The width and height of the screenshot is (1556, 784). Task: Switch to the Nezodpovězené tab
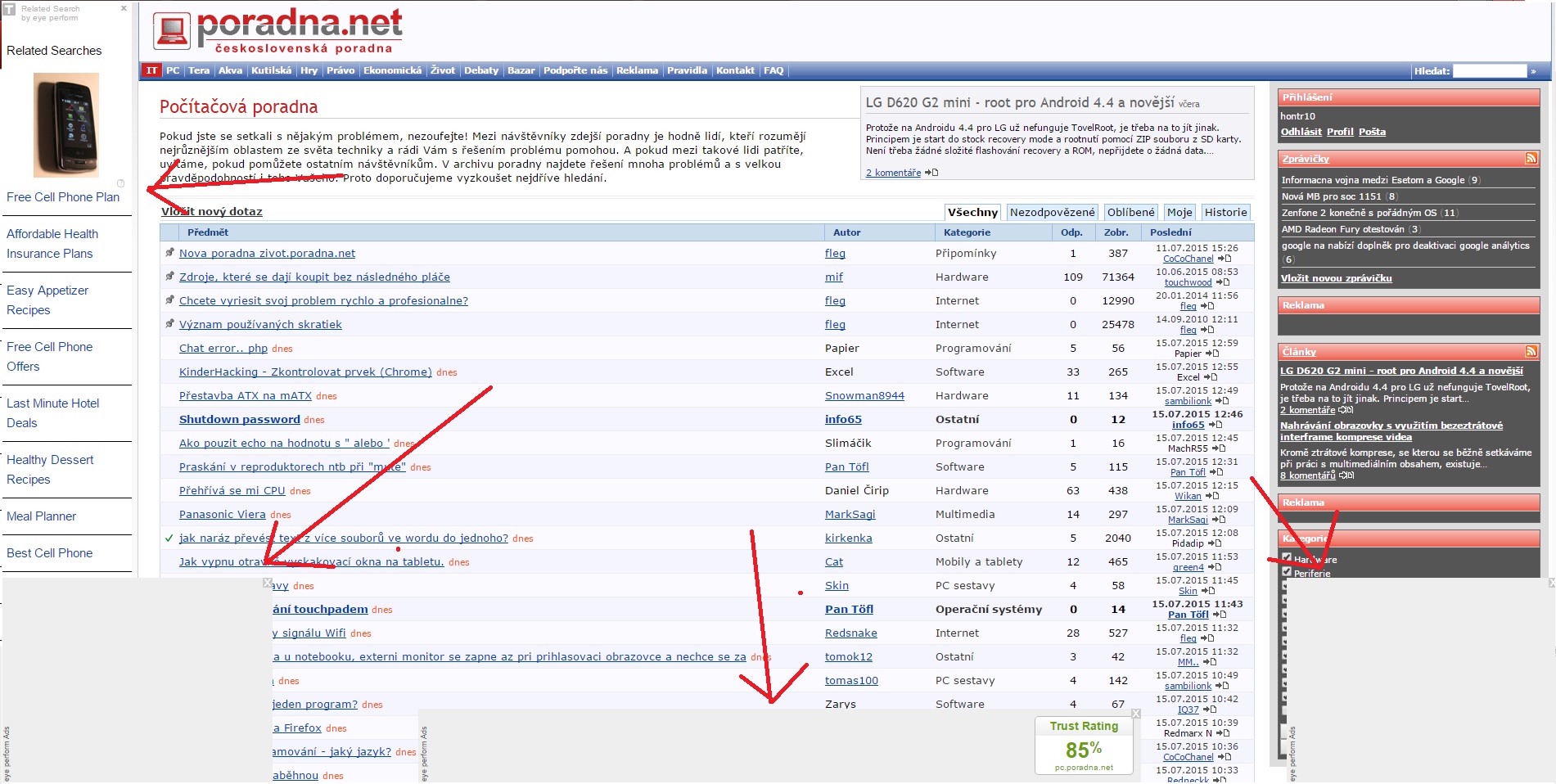(x=1052, y=212)
